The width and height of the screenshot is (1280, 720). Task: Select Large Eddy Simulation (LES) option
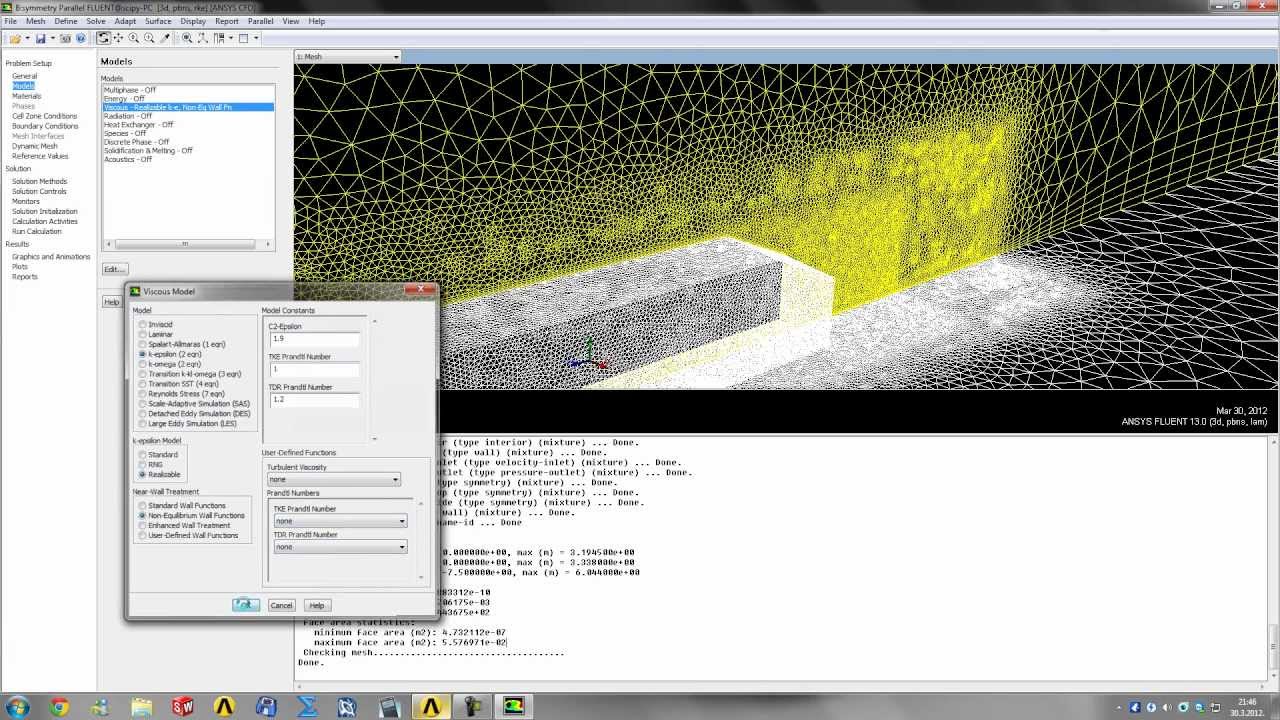point(143,424)
